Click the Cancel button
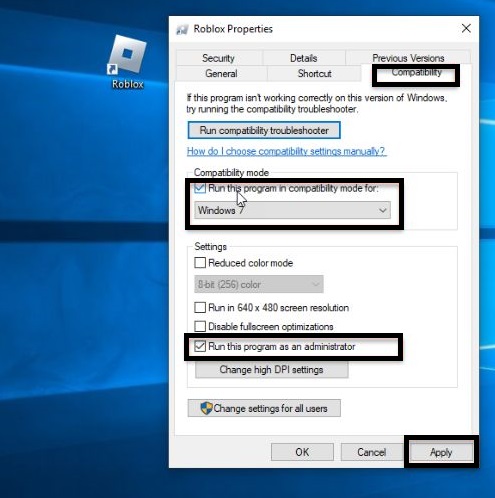This screenshot has height=498, width=495. [x=372, y=452]
